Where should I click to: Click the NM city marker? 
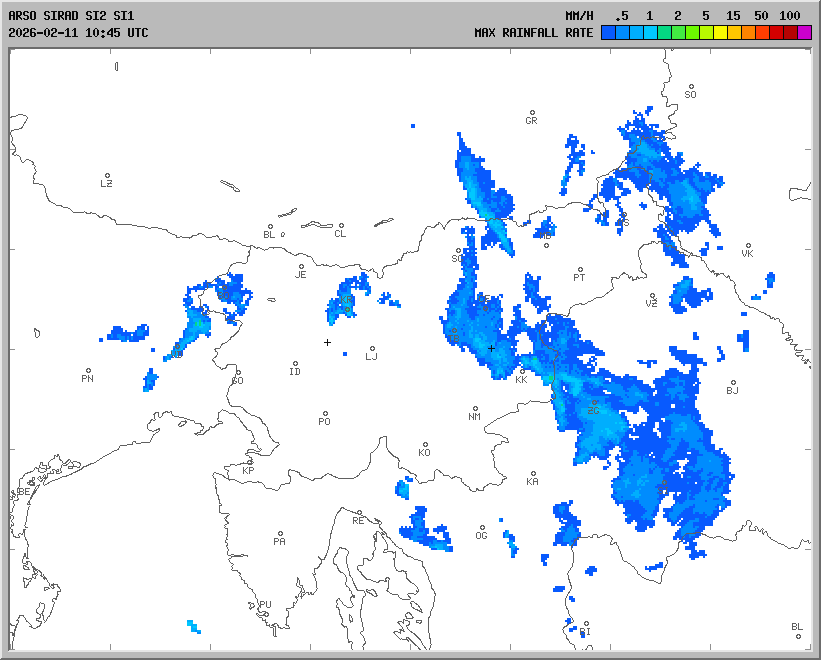pos(475,409)
